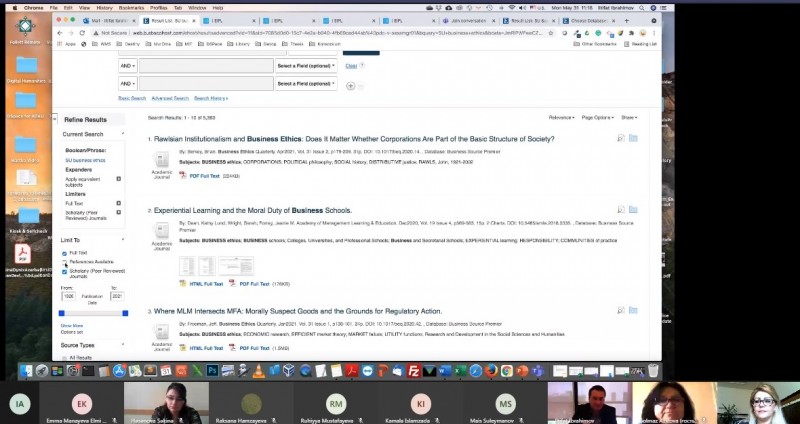Open Photoshop from the Dock
The image size is (800, 424).
point(212,370)
